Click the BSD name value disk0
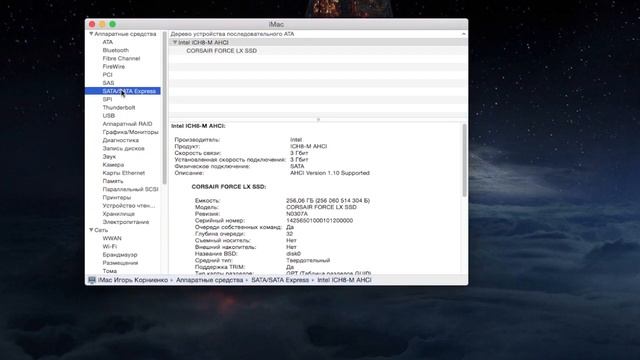 pos(293,253)
